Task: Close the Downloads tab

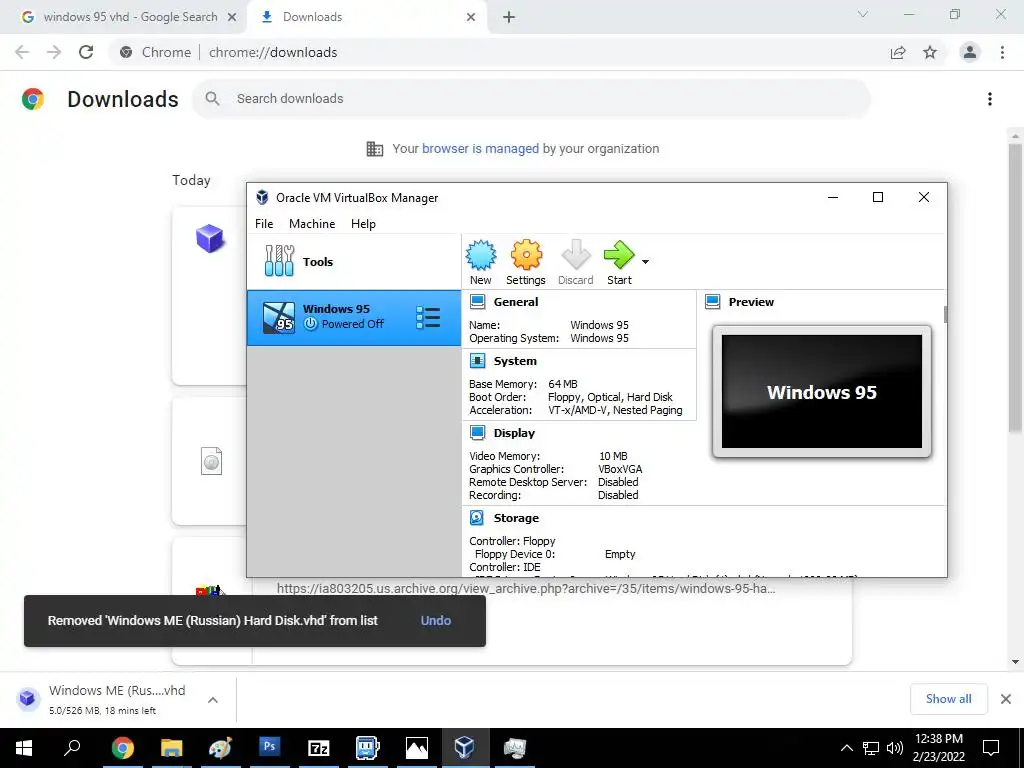Action: (471, 17)
